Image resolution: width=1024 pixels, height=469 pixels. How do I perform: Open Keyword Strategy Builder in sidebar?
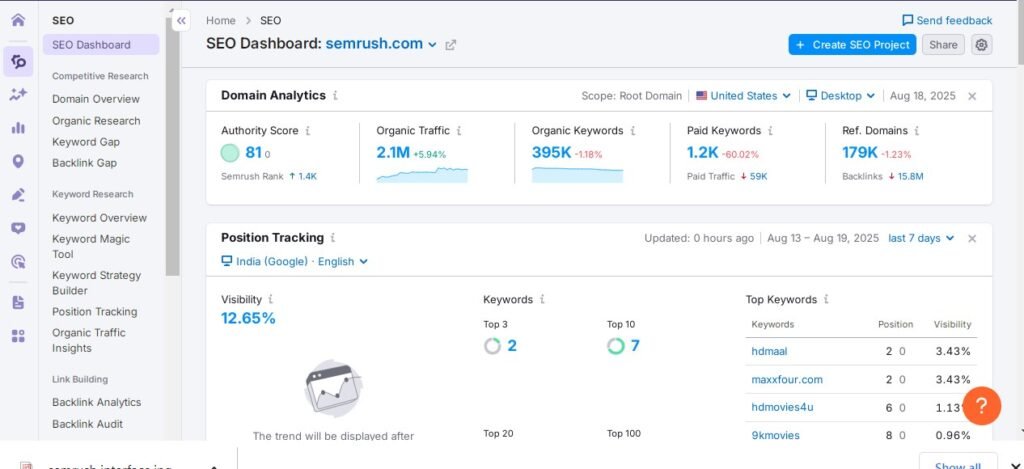pos(96,283)
